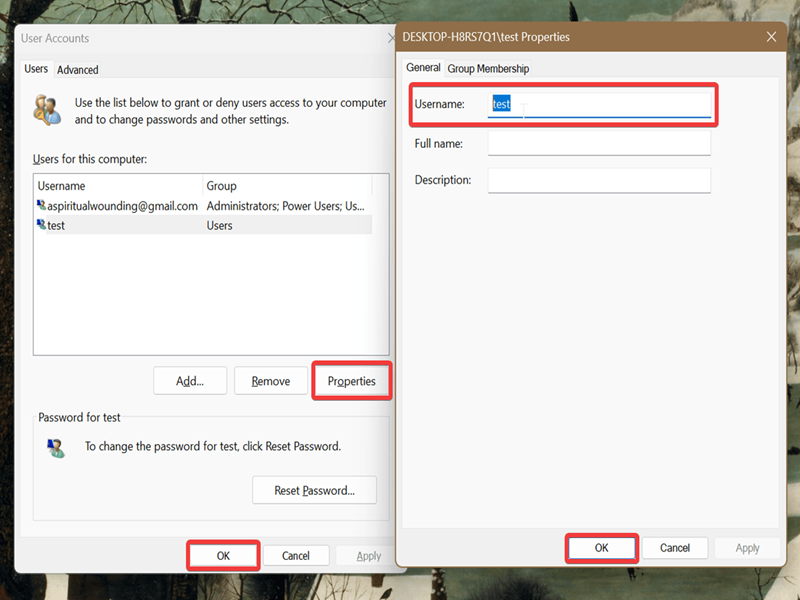Click Apply in test Properties dialog
Screen dimensions: 800x600
[747, 547]
